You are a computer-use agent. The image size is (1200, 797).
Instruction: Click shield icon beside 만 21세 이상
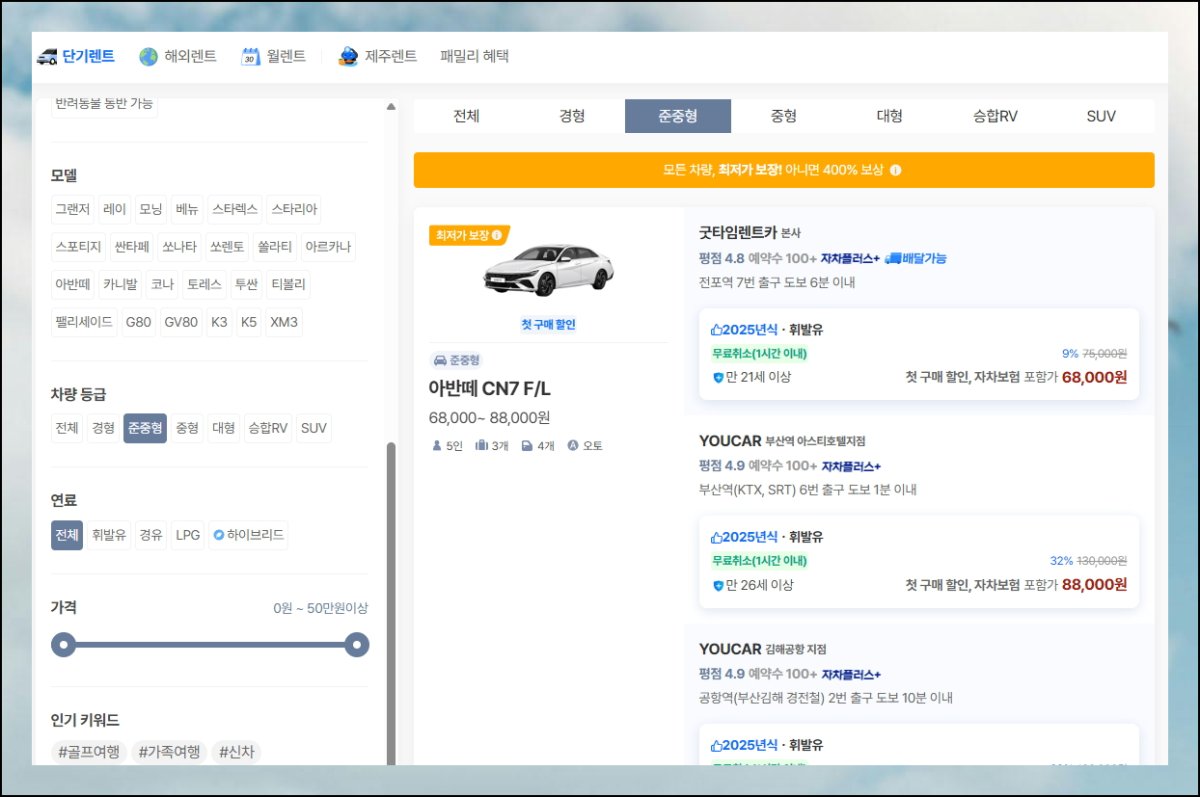click(717, 378)
